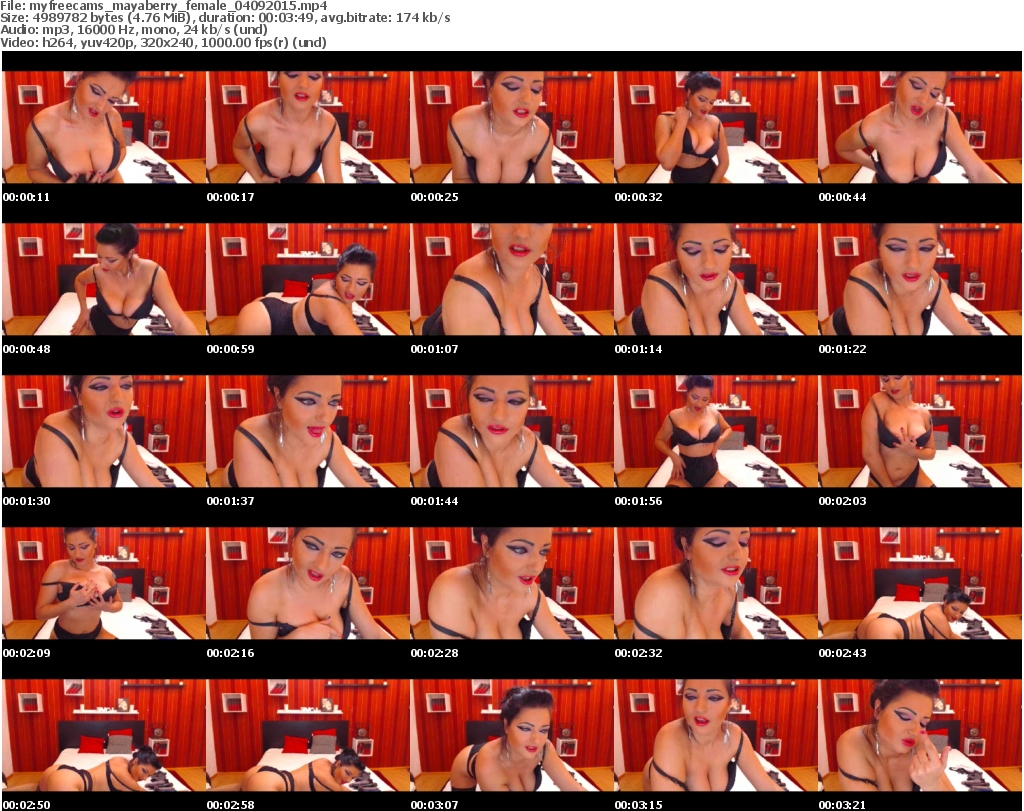
Task: Click the thumbnail above timestamp 00:03:15
Action: (716, 735)
